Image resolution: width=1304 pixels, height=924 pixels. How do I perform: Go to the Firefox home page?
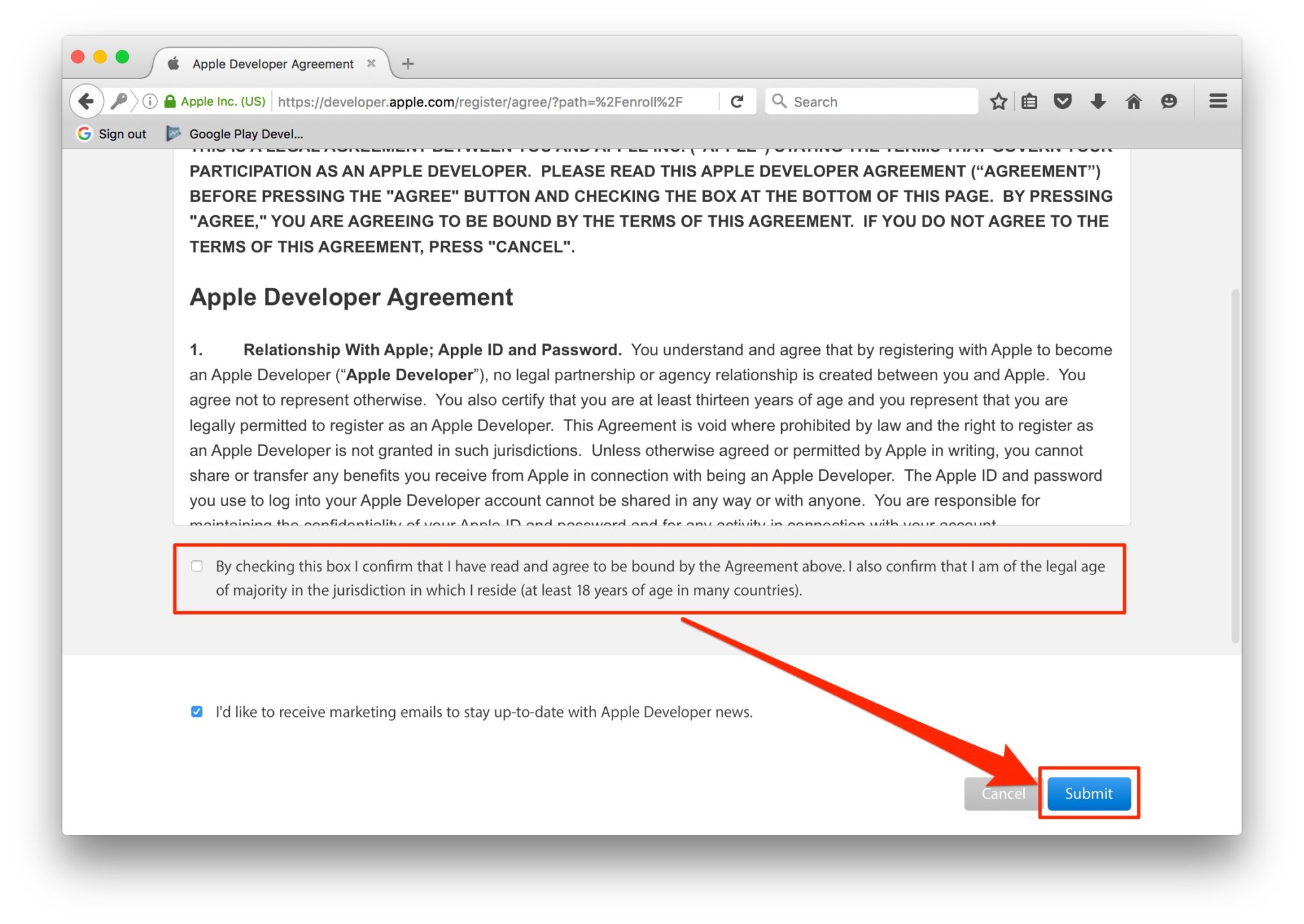tap(1135, 101)
